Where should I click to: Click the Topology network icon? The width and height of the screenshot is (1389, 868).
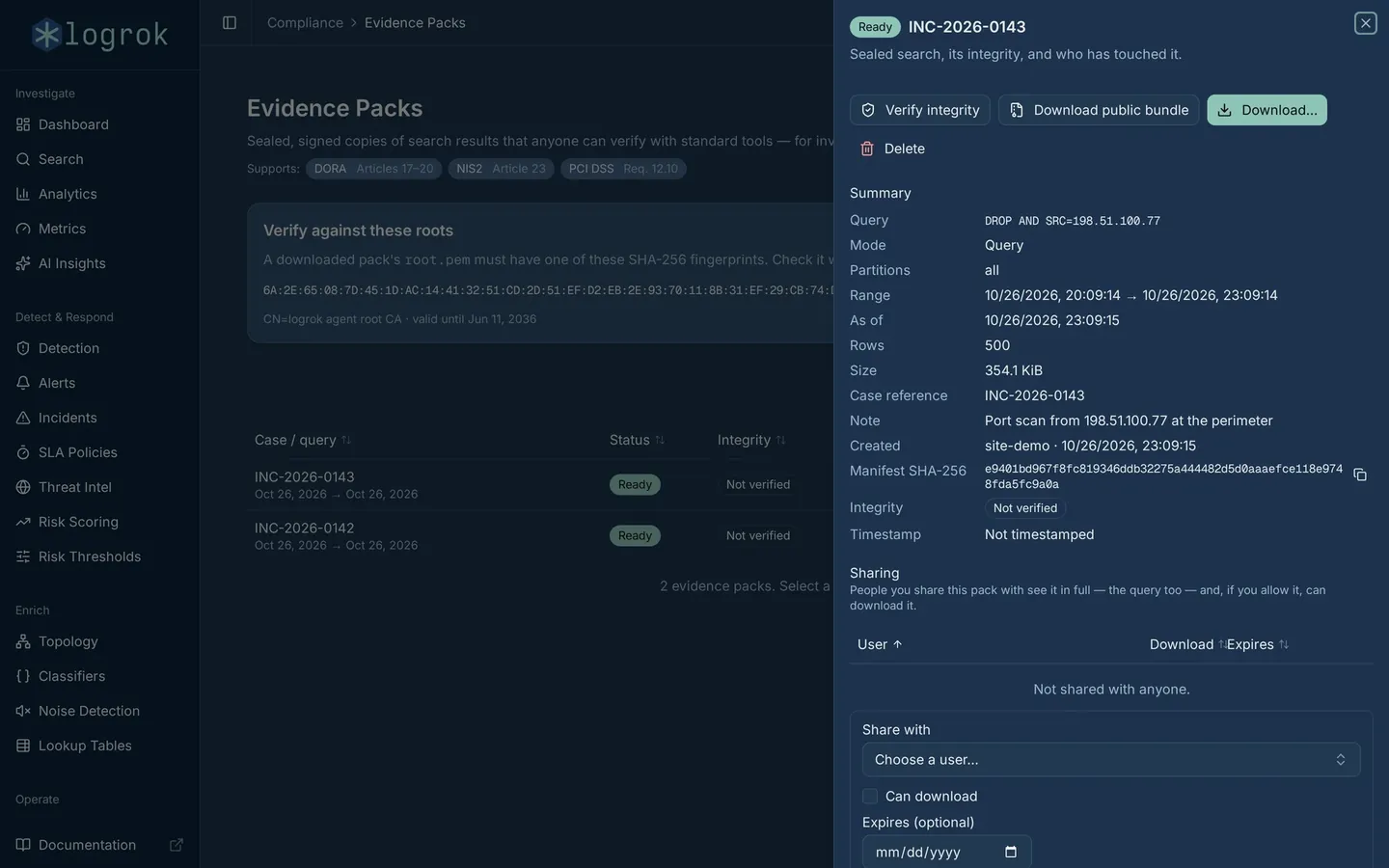23,641
